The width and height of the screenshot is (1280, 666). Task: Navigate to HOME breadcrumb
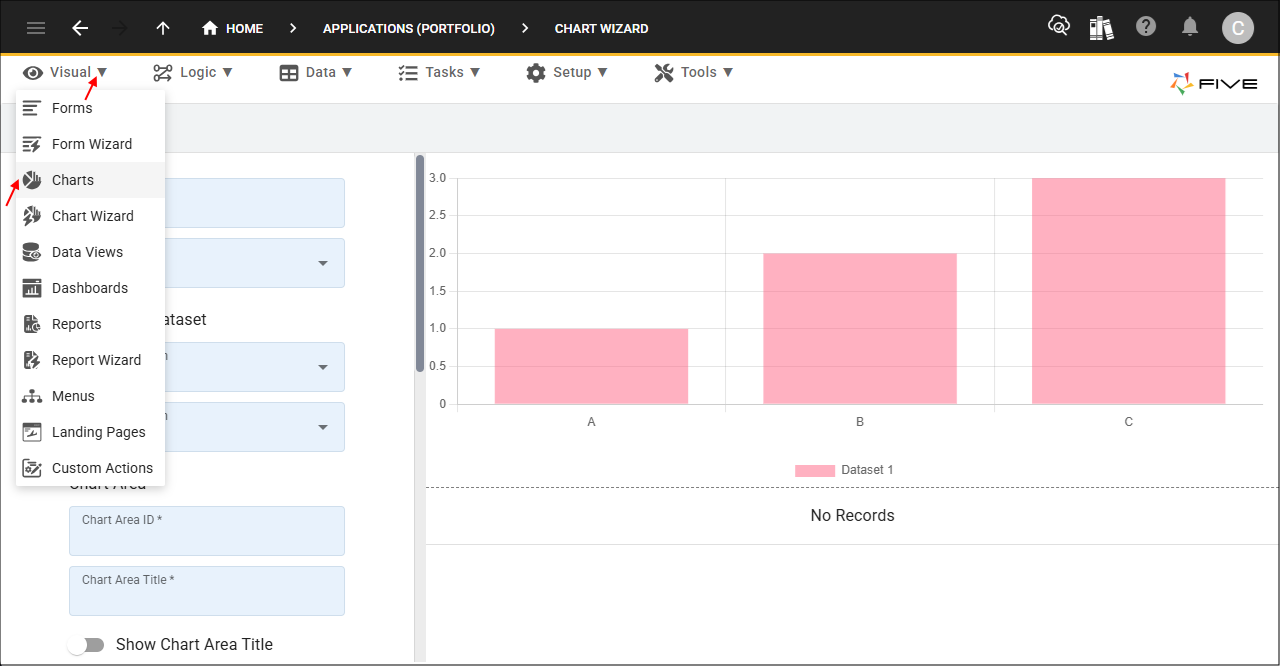click(233, 28)
